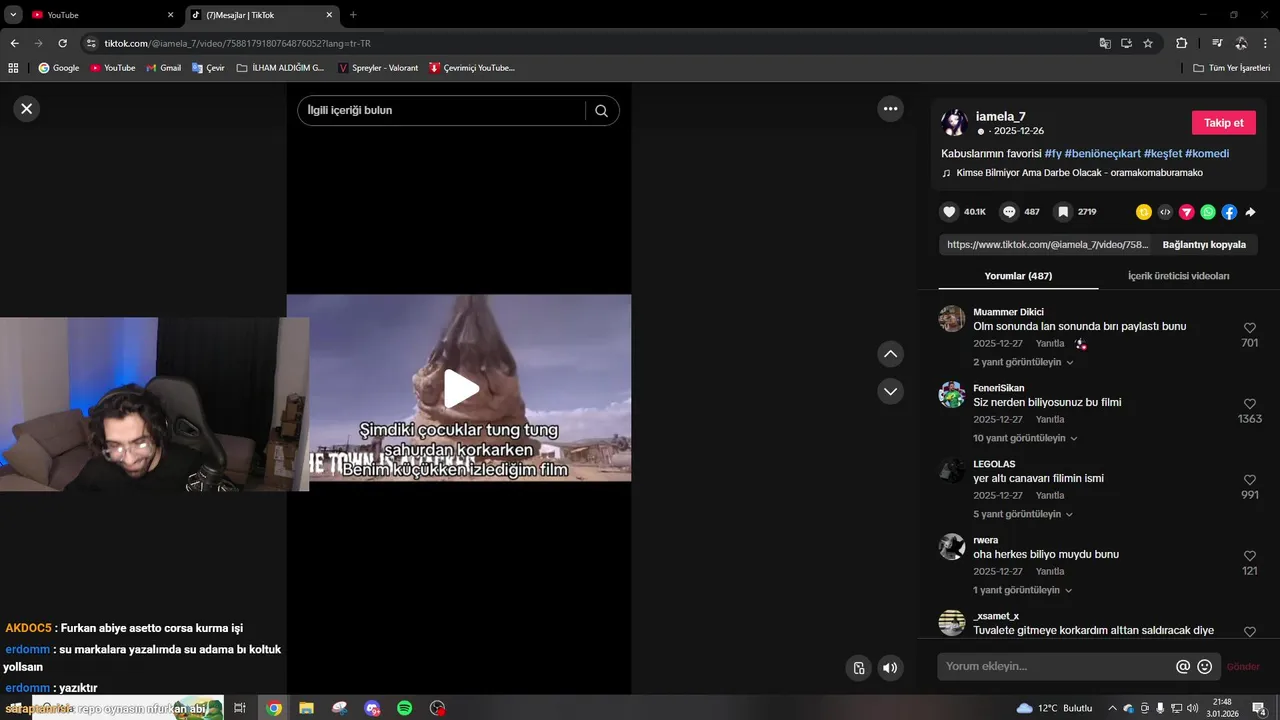This screenshot has height=720, width=1280.
Task: Like the LEGOLAS comment heart
Action: pyautogui.click(x=1249, y=480)
